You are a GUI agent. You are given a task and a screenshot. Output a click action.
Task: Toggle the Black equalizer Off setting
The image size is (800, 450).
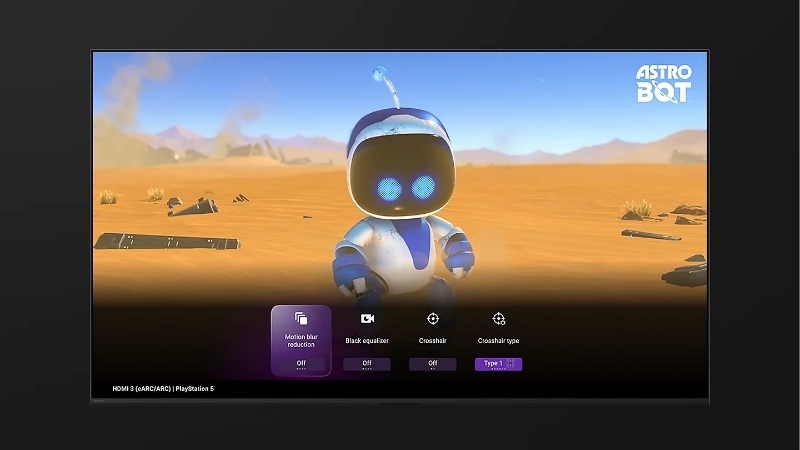pos(367,362)
